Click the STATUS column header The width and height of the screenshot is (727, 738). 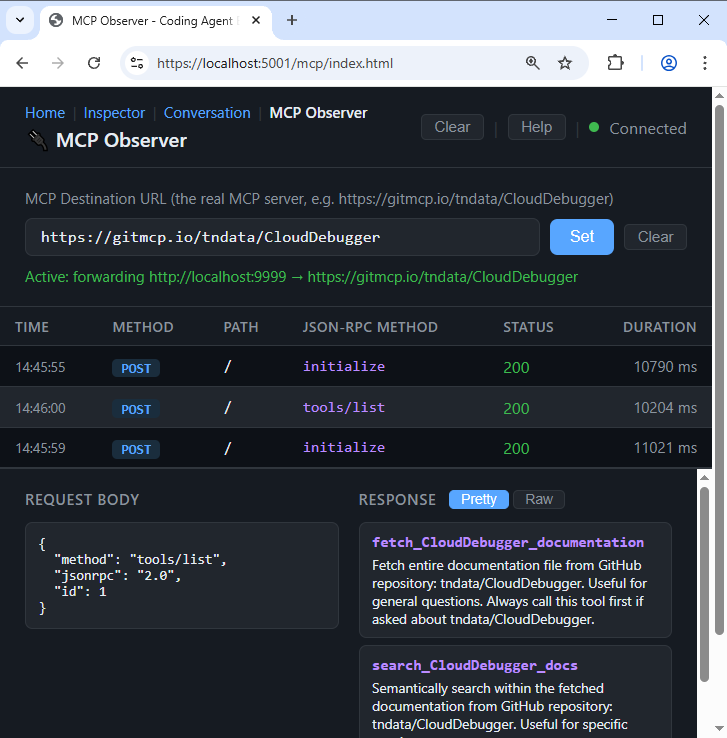(528, 327)
